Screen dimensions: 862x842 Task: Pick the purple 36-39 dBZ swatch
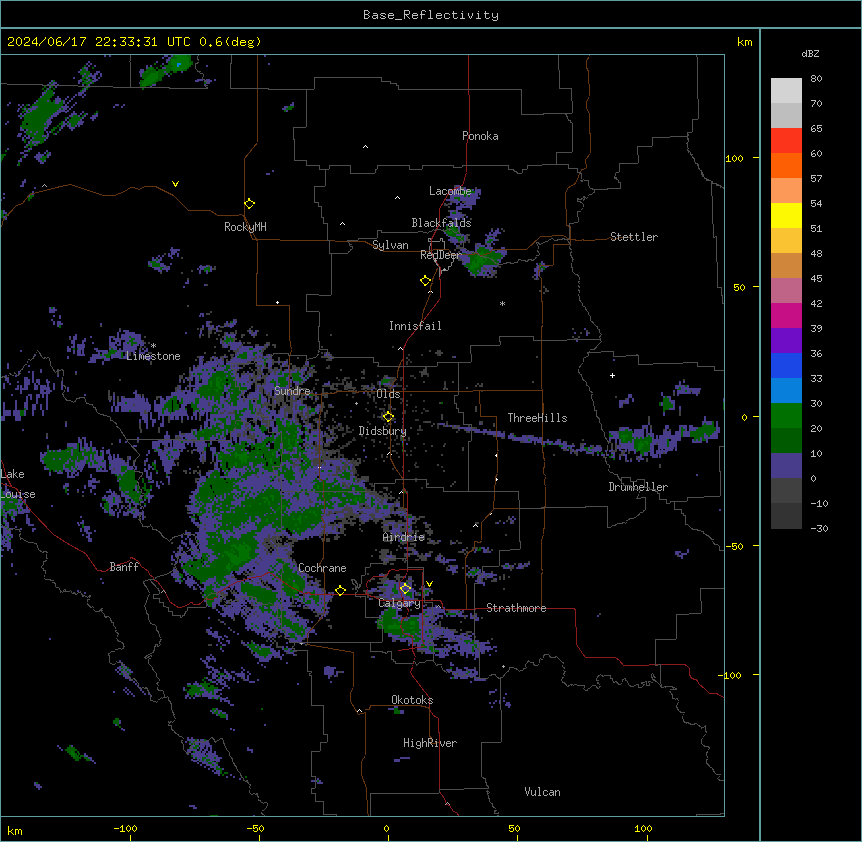[x=786, y=341]
